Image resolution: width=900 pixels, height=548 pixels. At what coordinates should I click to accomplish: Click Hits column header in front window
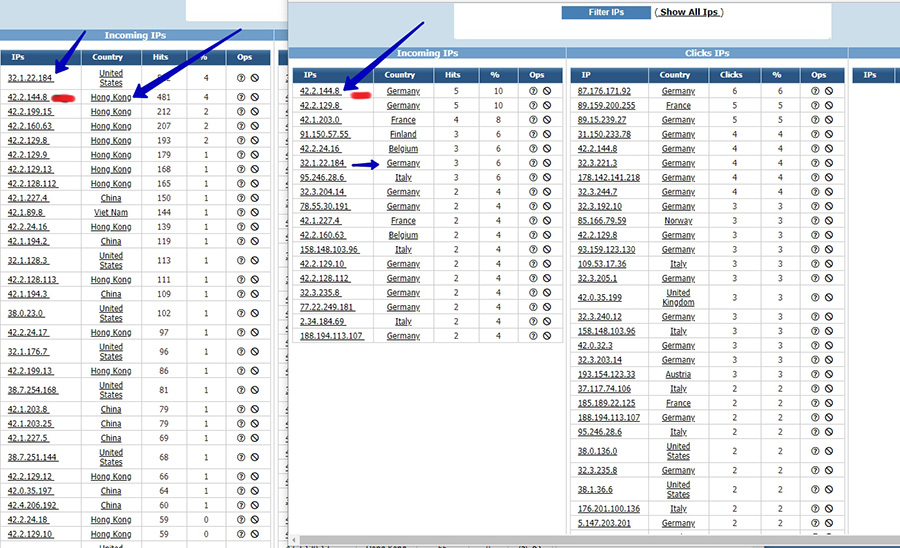point(452,75)
